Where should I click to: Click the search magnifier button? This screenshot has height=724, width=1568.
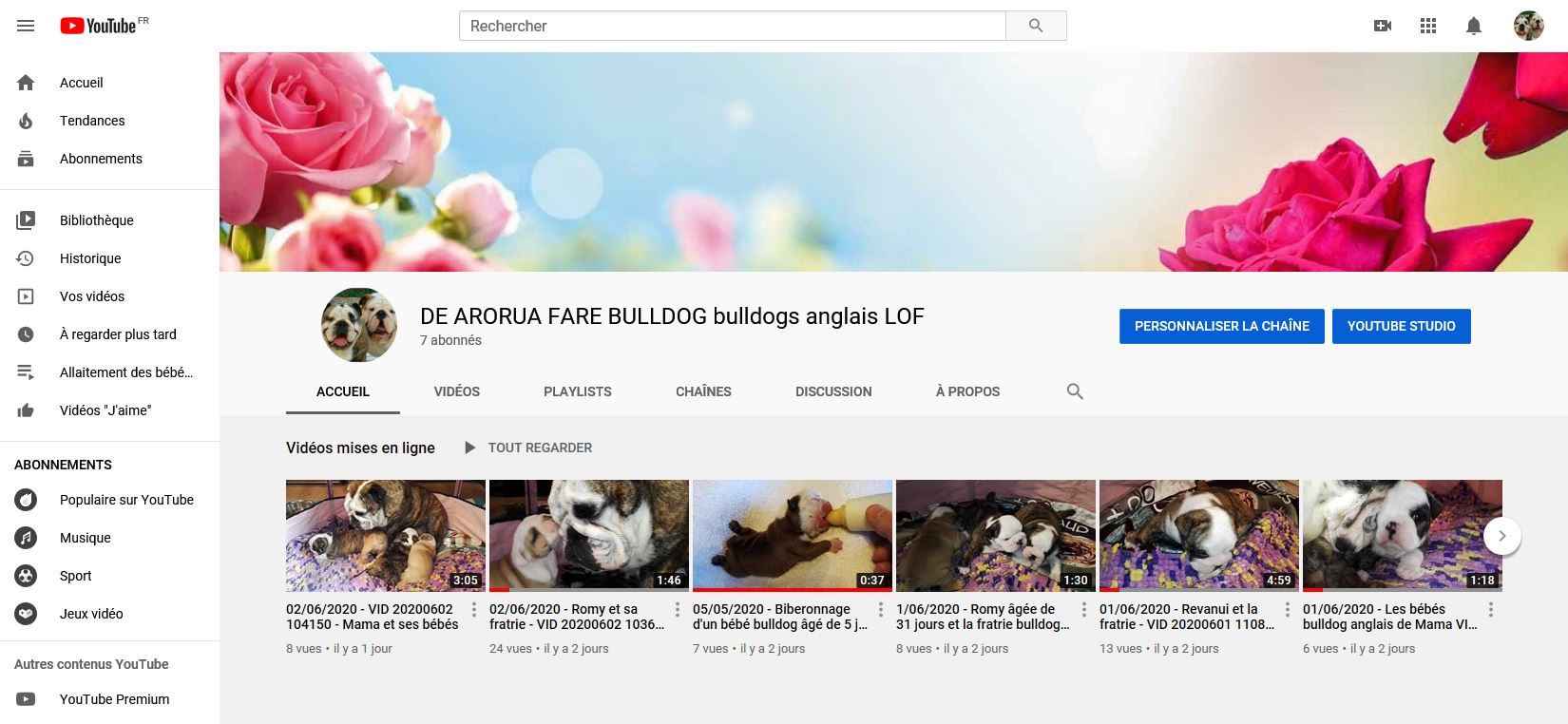(x=1036, y=26)
